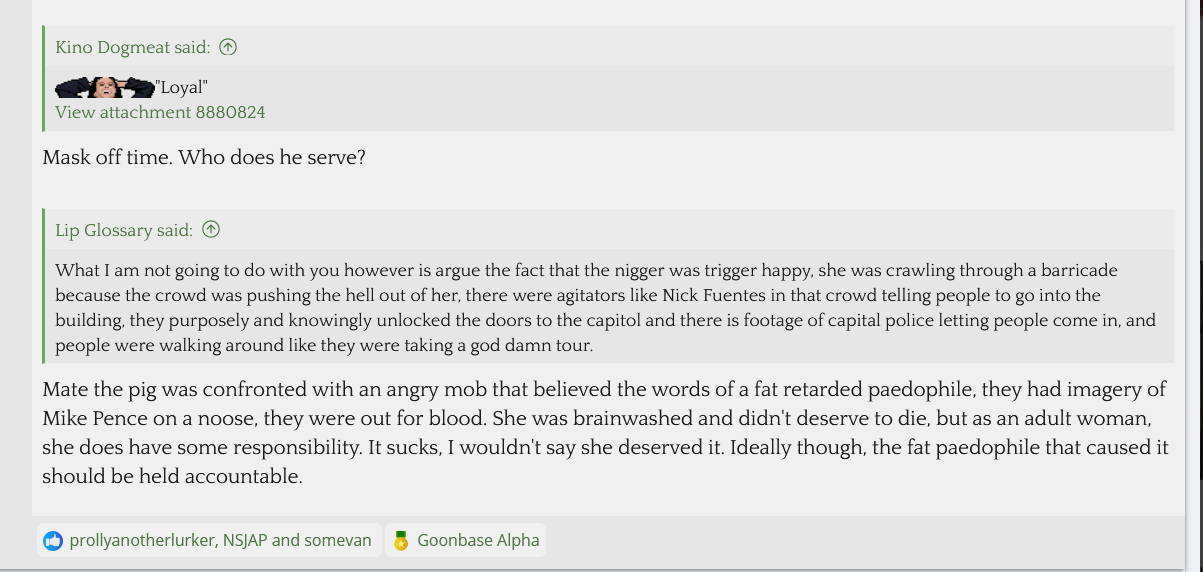Open View attachment 8880824
The width and height of the screenshot is (1203, 572).
[x=160, y=112]
